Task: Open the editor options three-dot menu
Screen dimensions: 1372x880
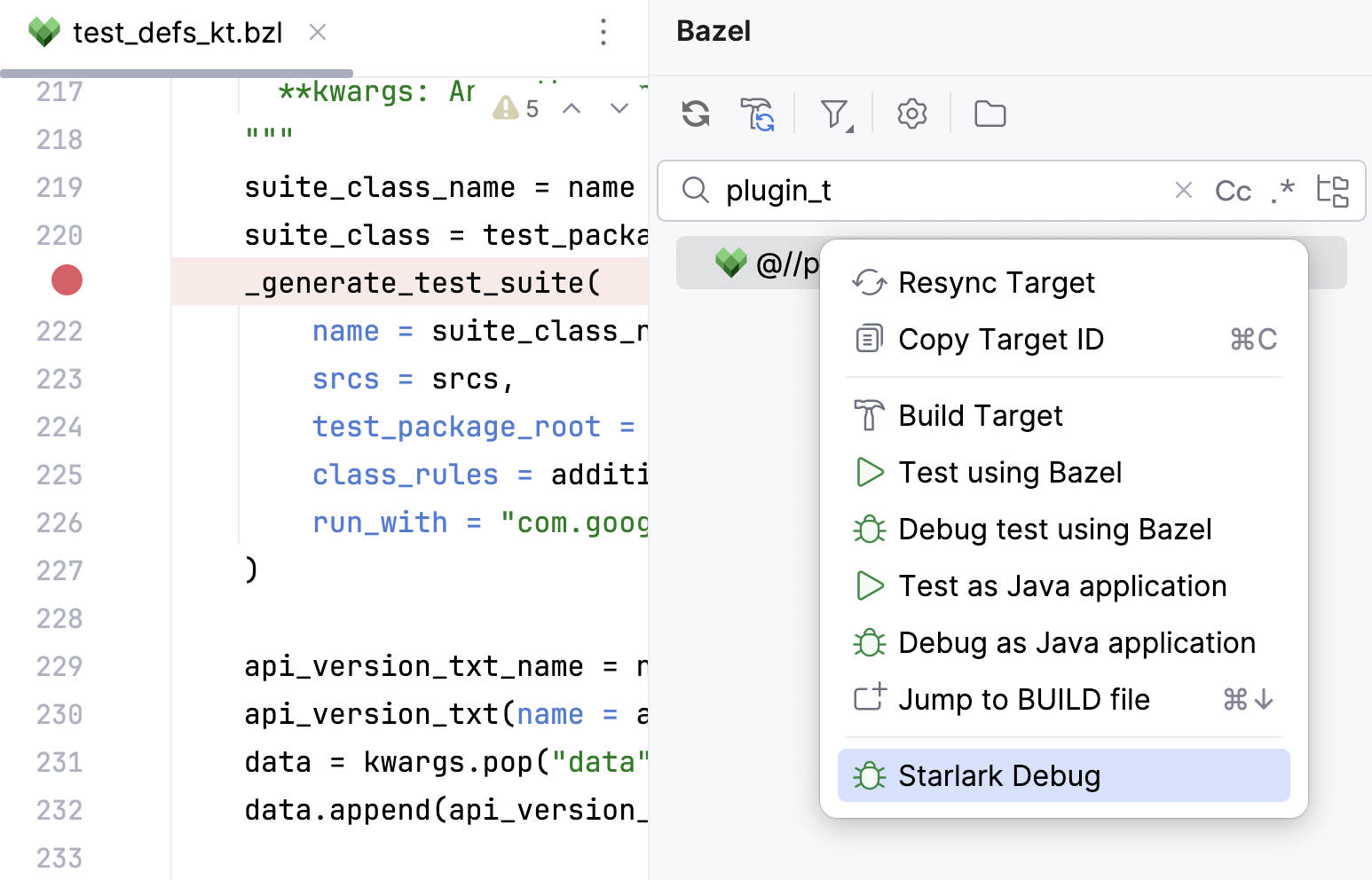Action: click(x=603, y=32)
